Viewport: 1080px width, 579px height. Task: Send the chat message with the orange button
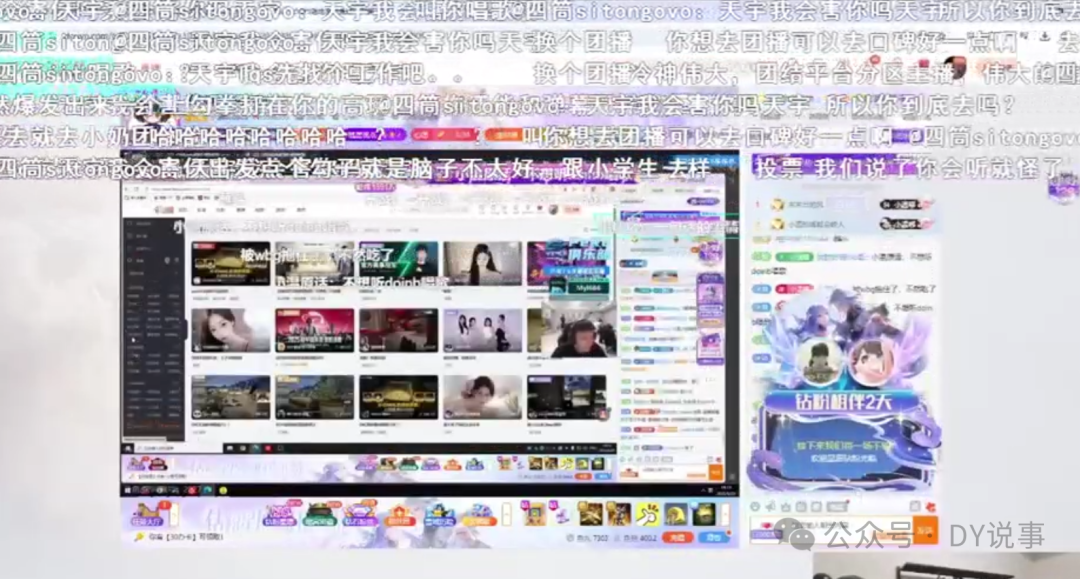(x=924, y=530)
